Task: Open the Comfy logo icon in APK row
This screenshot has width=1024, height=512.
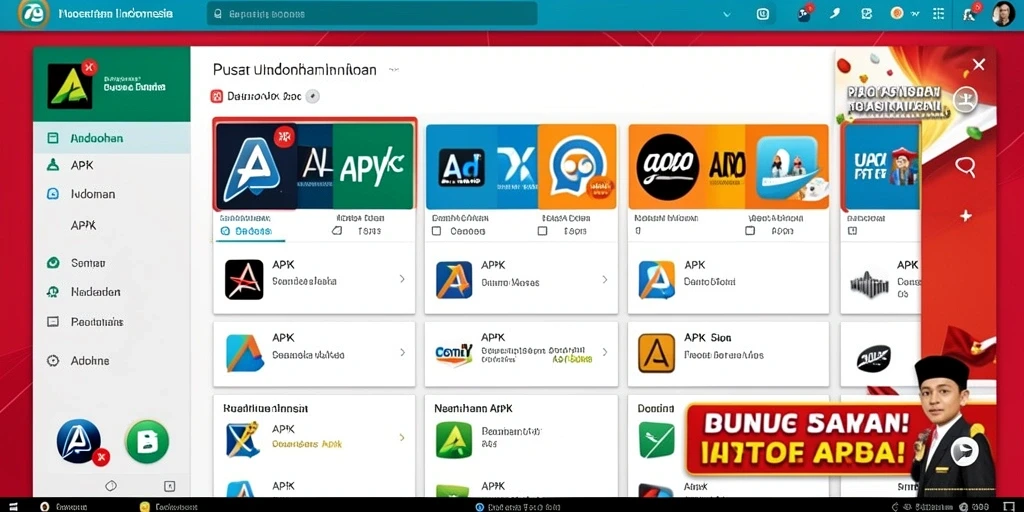Action: (x=454, y=353)
